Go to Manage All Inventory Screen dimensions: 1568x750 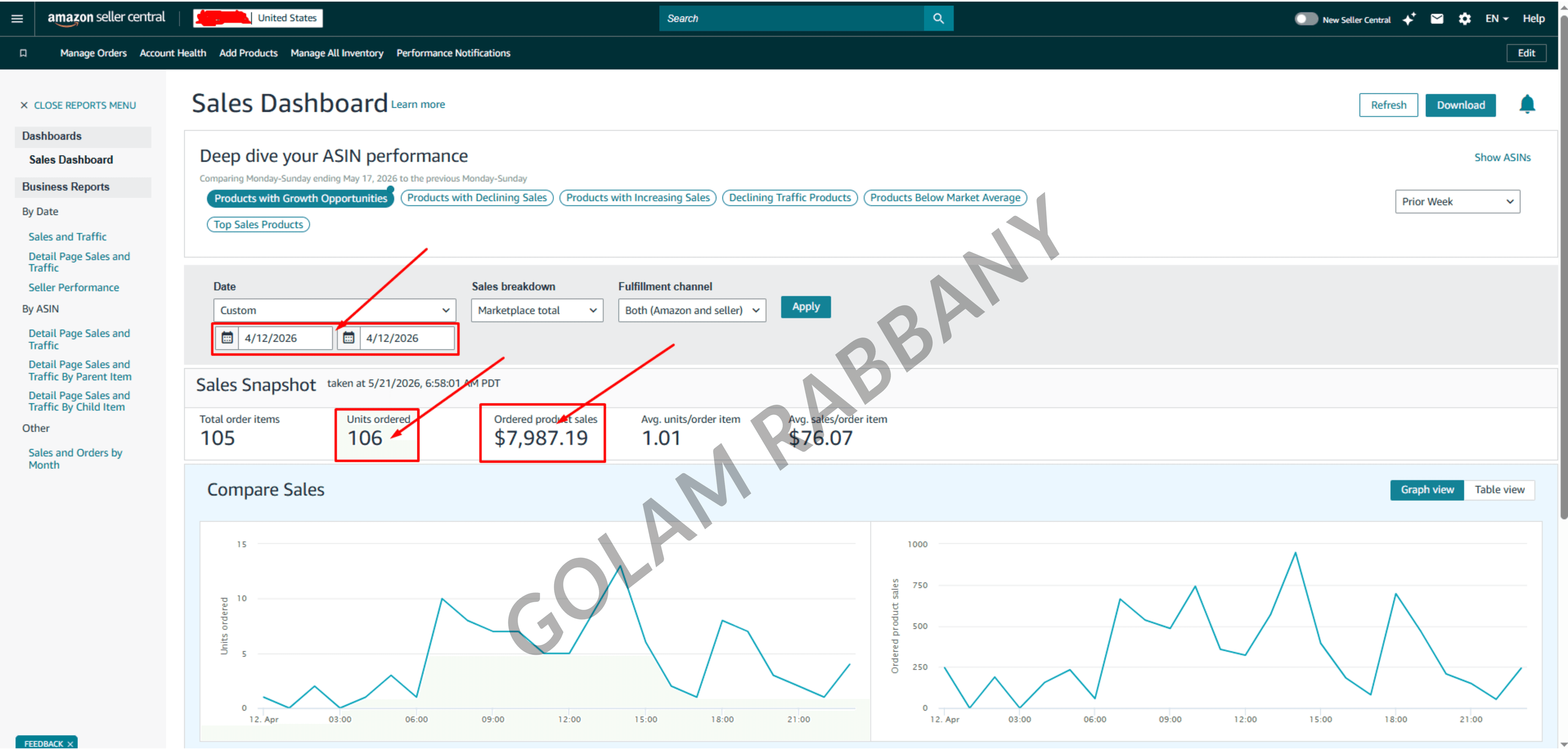pos(336,53)
